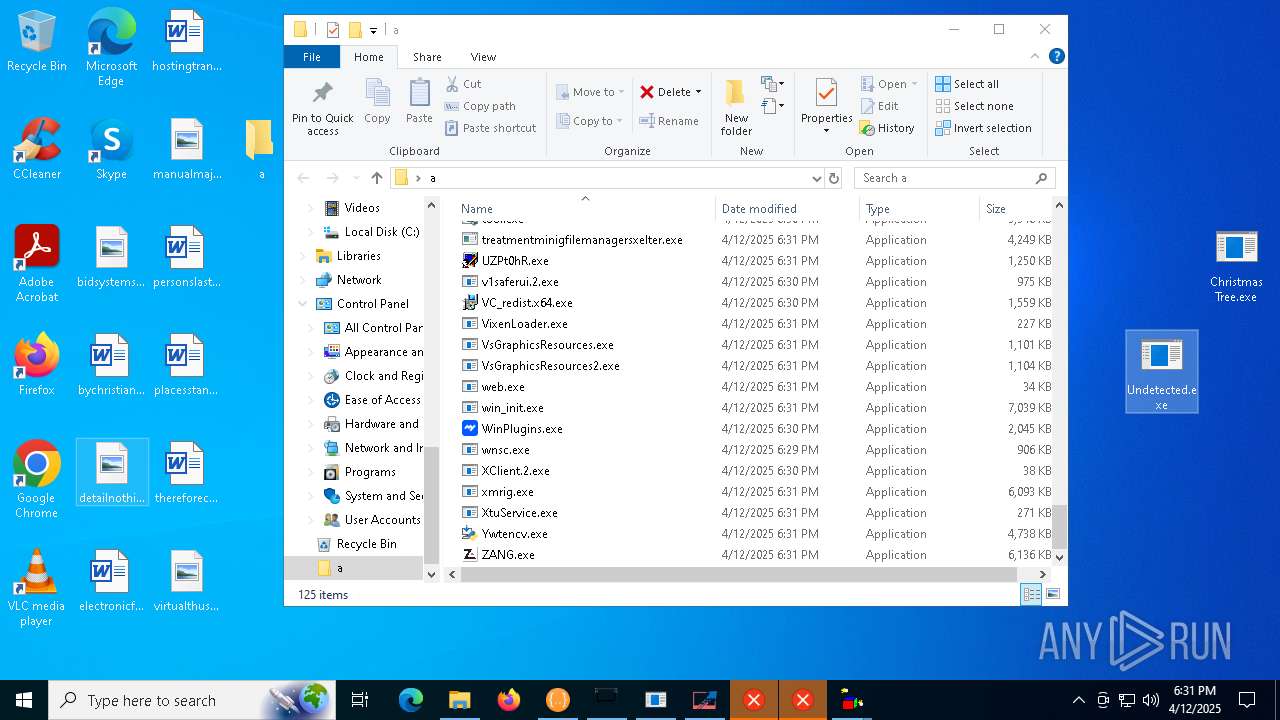This screenshot has width=1280, height=720.
Task: Select VLC media player desktop shortcut
Action: (37, 588)
